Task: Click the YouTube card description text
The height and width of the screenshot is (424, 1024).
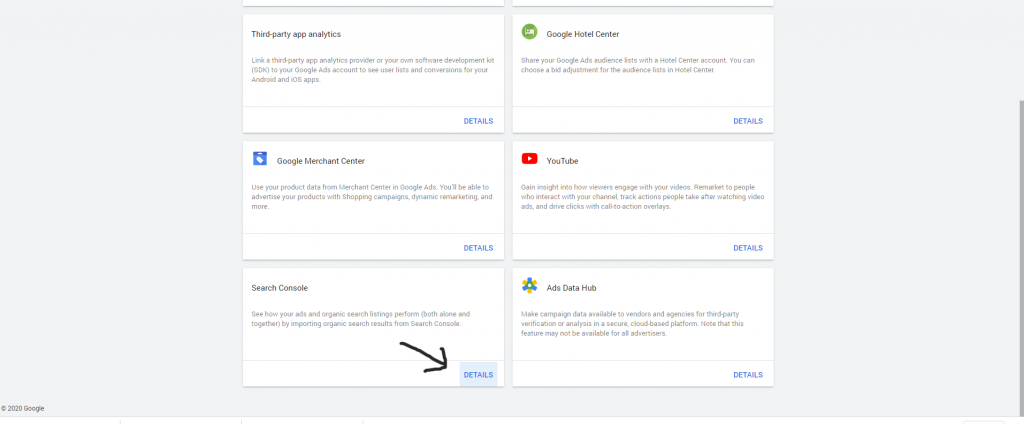Action: [643, 197]
